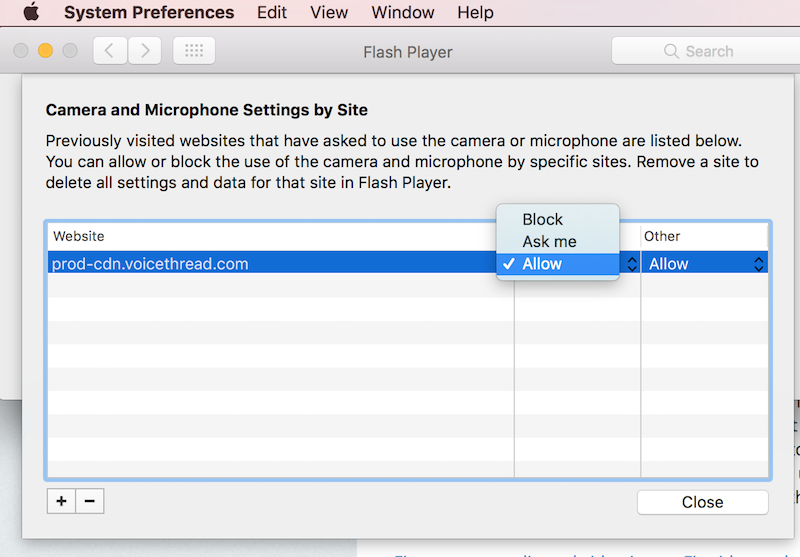Choose Block from the popup menu

(x=558, y=219)
